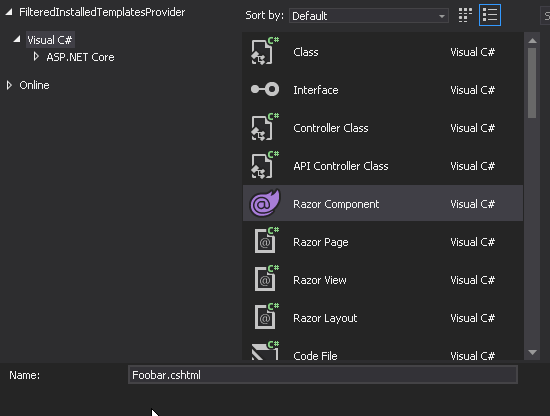Select the Online category label
The width and height of the screenshot is (550, 416).
click(x=34, y=85)
